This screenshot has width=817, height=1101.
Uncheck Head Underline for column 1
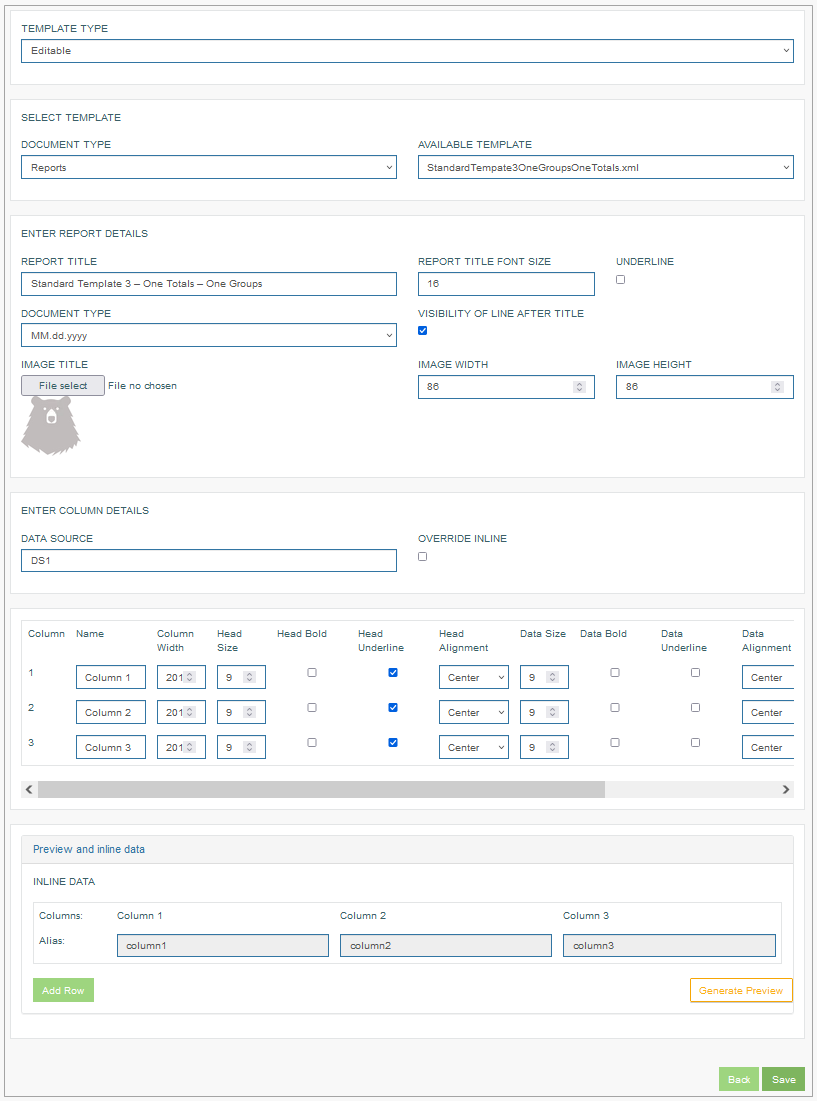click(x=393, y=673)
